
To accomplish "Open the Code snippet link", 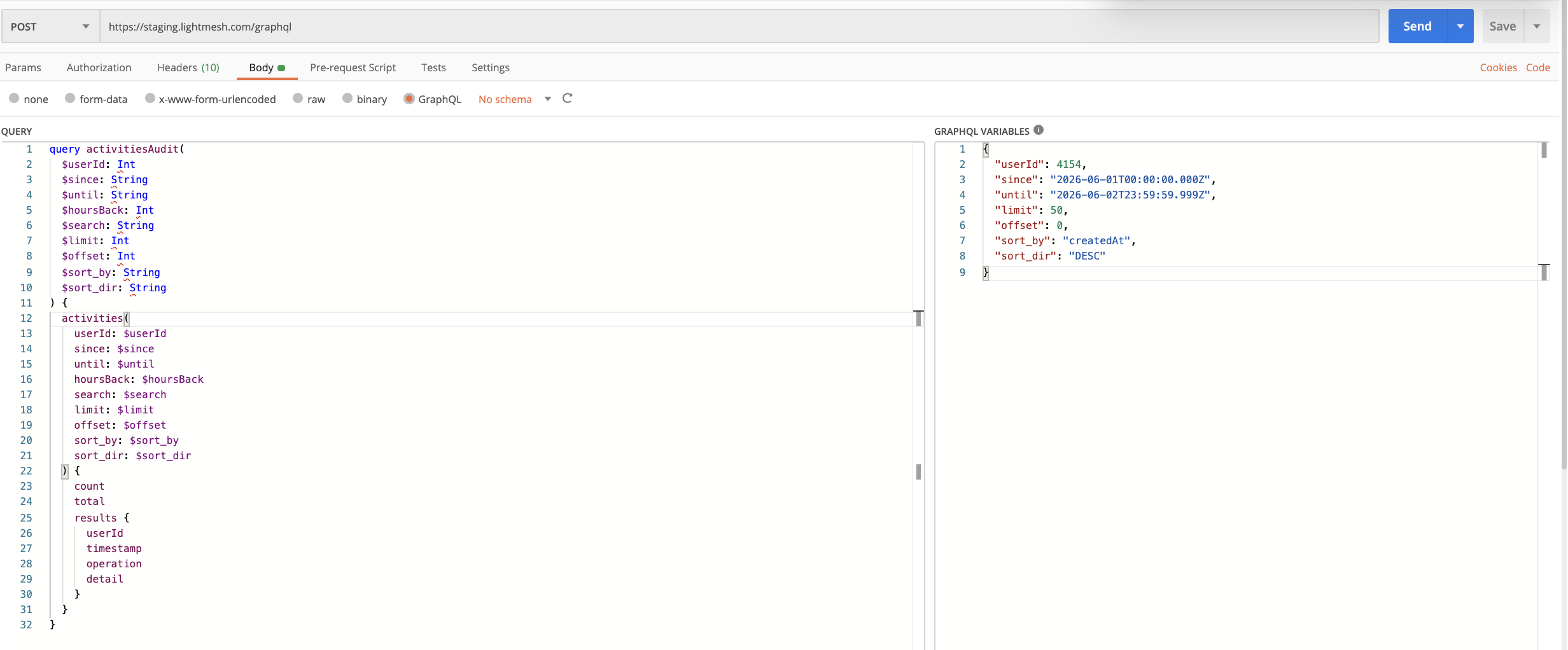I will (x=1537, y=67).
